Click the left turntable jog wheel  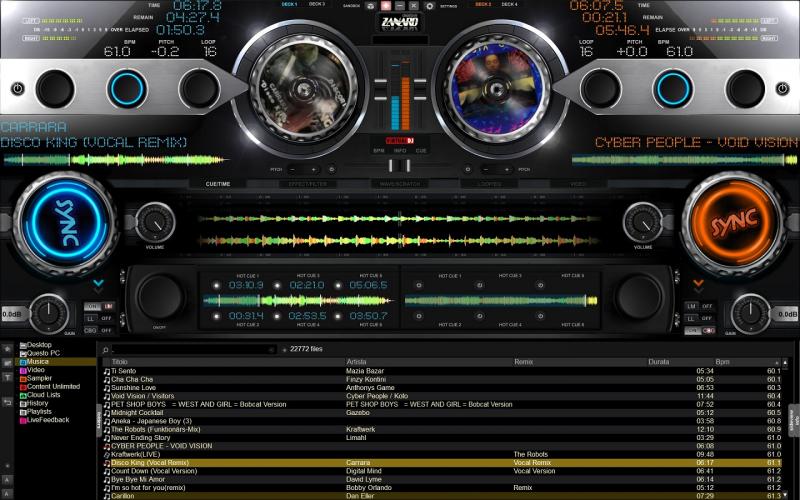click(303, 90)
